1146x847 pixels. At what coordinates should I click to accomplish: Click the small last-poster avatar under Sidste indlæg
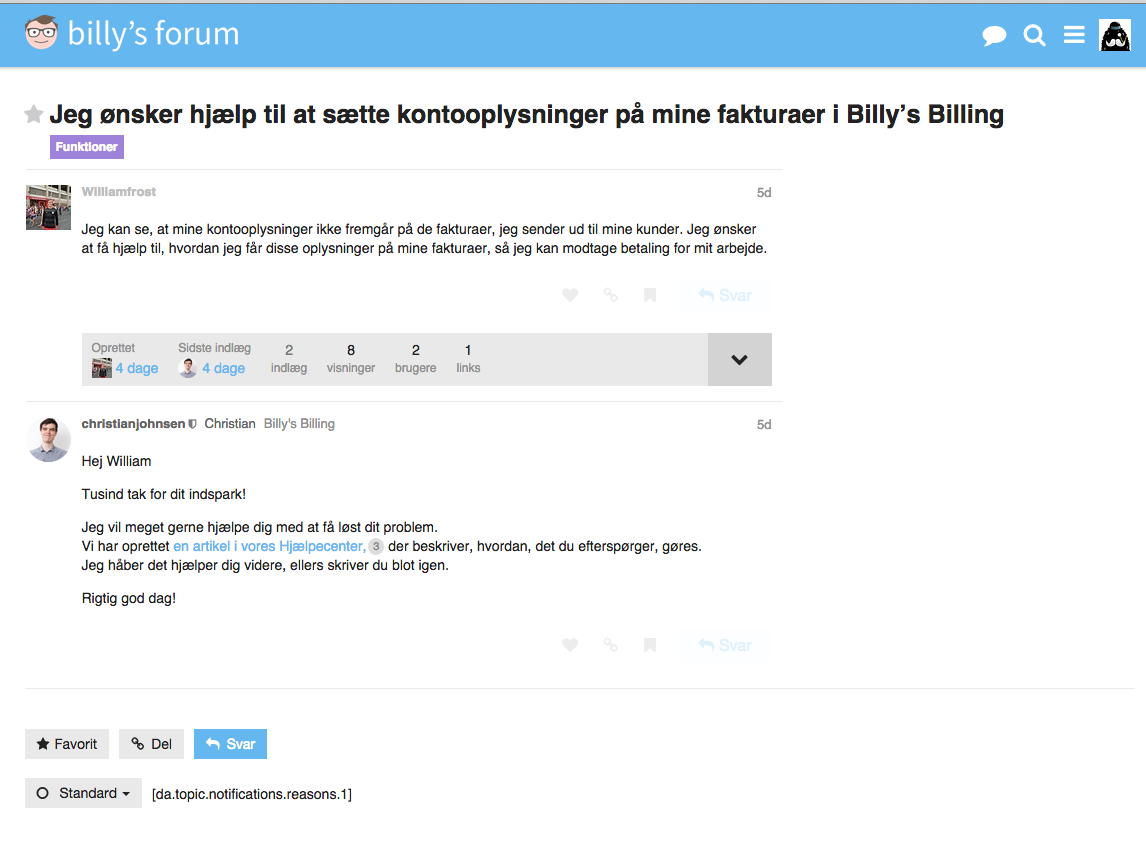[x=188, y=368]
